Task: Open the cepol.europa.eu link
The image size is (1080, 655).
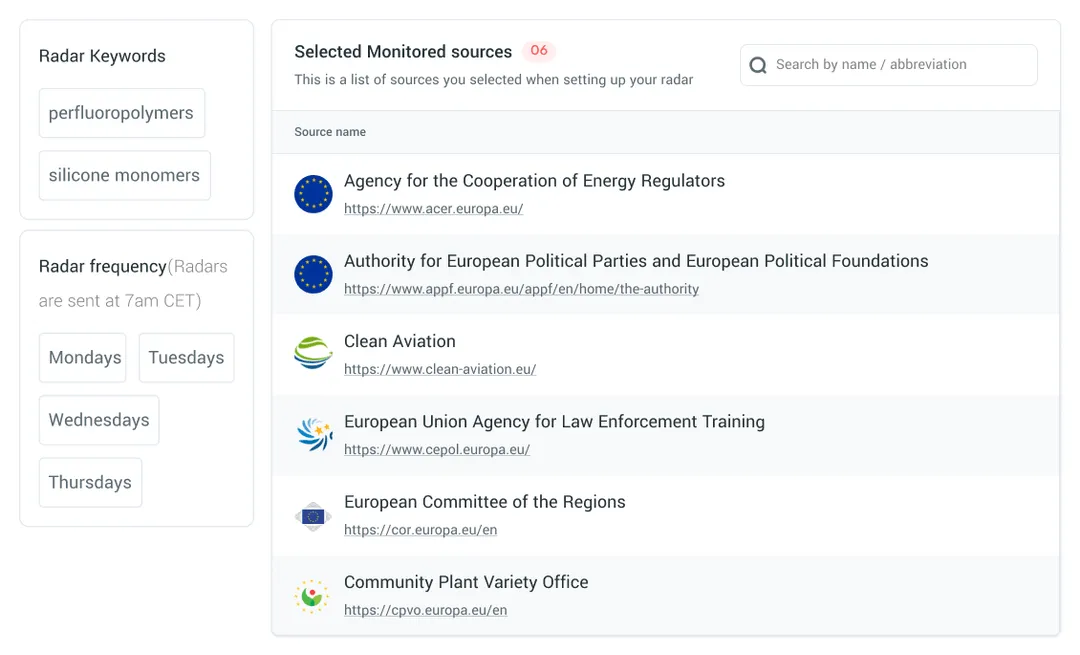Action: click(x=437, y=450)
